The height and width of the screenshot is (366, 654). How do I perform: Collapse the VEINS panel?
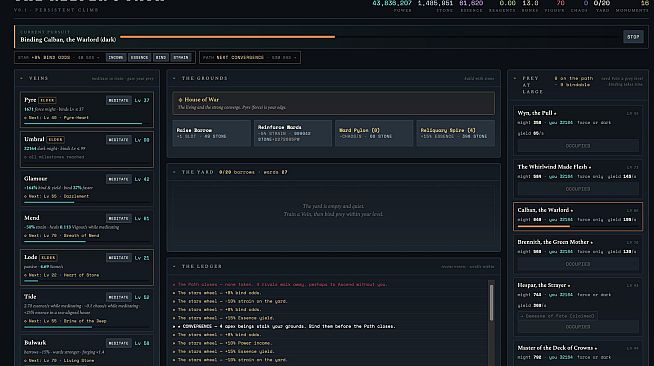pos(22,78)
